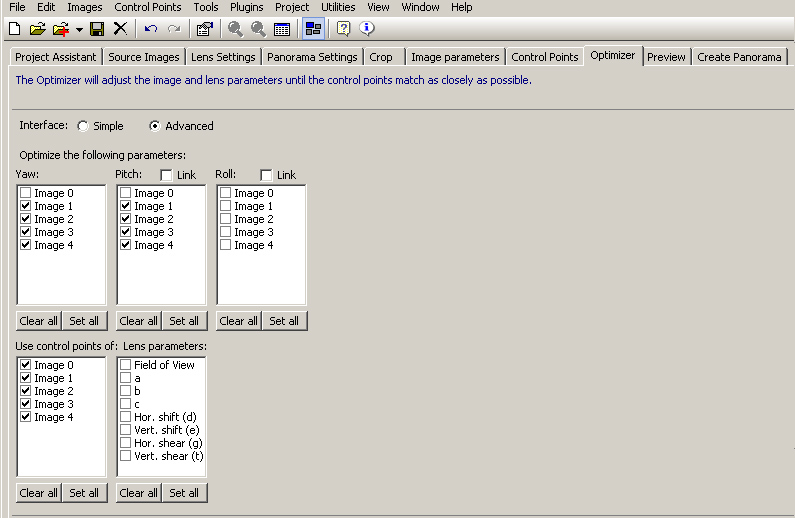
Task: Click the Help question mark icon
Action: 343,28
